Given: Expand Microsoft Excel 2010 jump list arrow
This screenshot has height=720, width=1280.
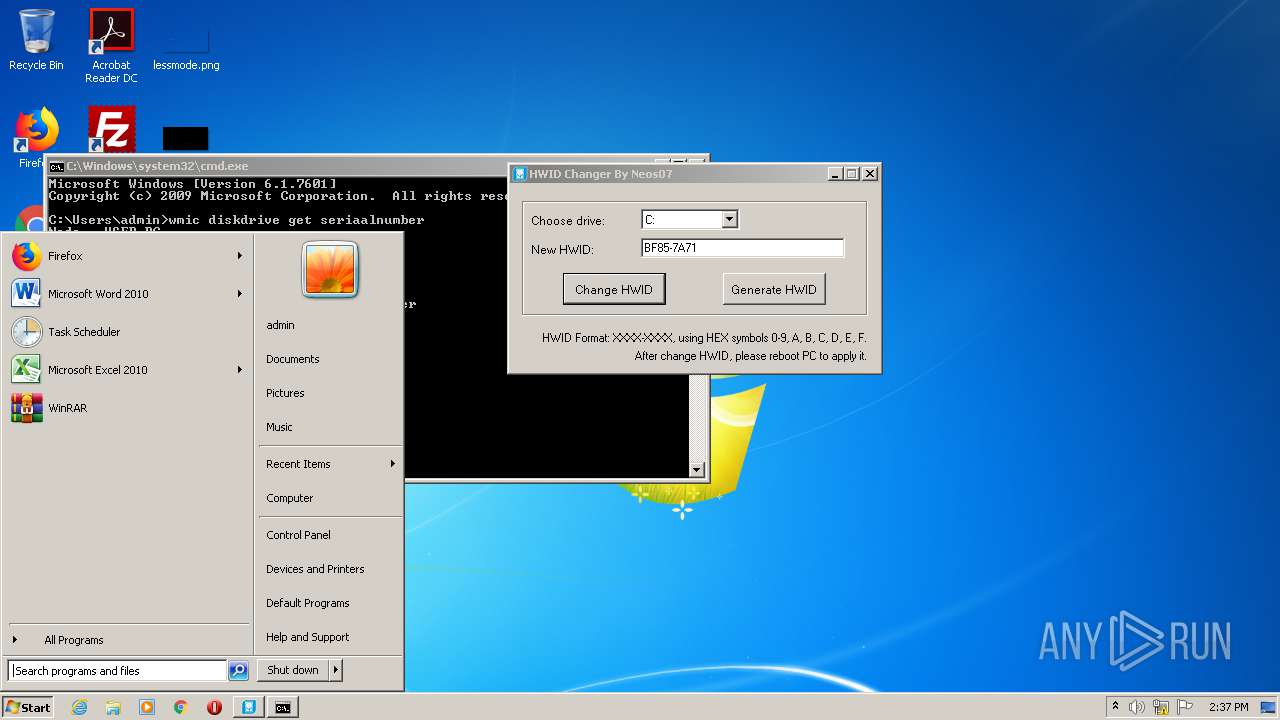Looking at the screenshot, I should pos(240,370).
